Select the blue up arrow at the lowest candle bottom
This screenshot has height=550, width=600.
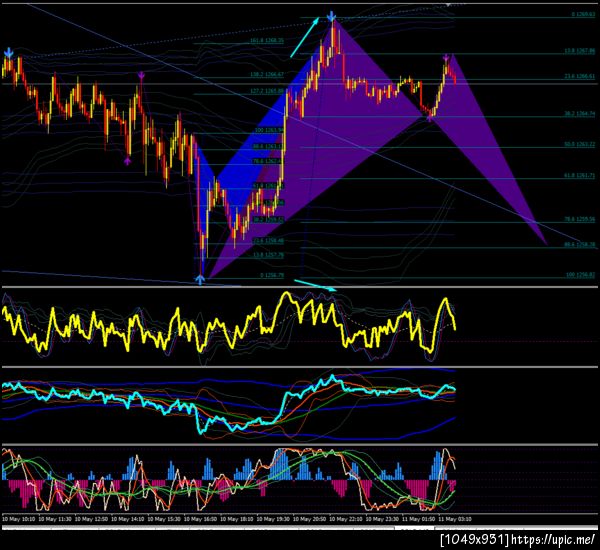coord(200,279)
